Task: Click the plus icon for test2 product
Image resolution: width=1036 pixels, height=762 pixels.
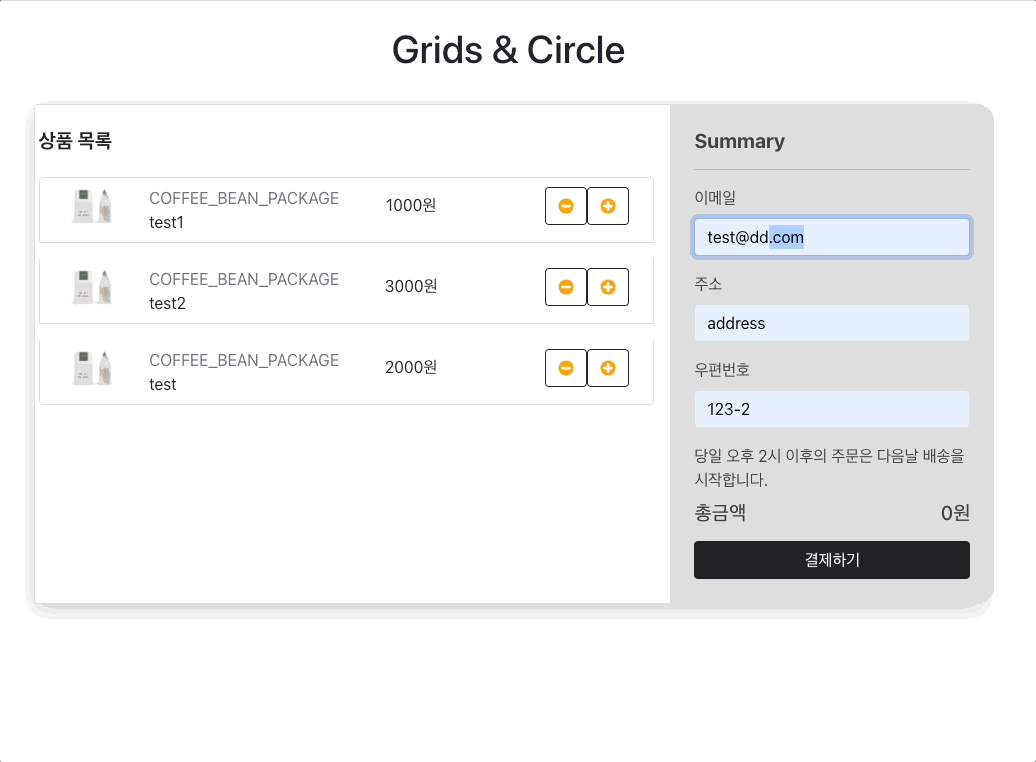Action: [608, 287]
